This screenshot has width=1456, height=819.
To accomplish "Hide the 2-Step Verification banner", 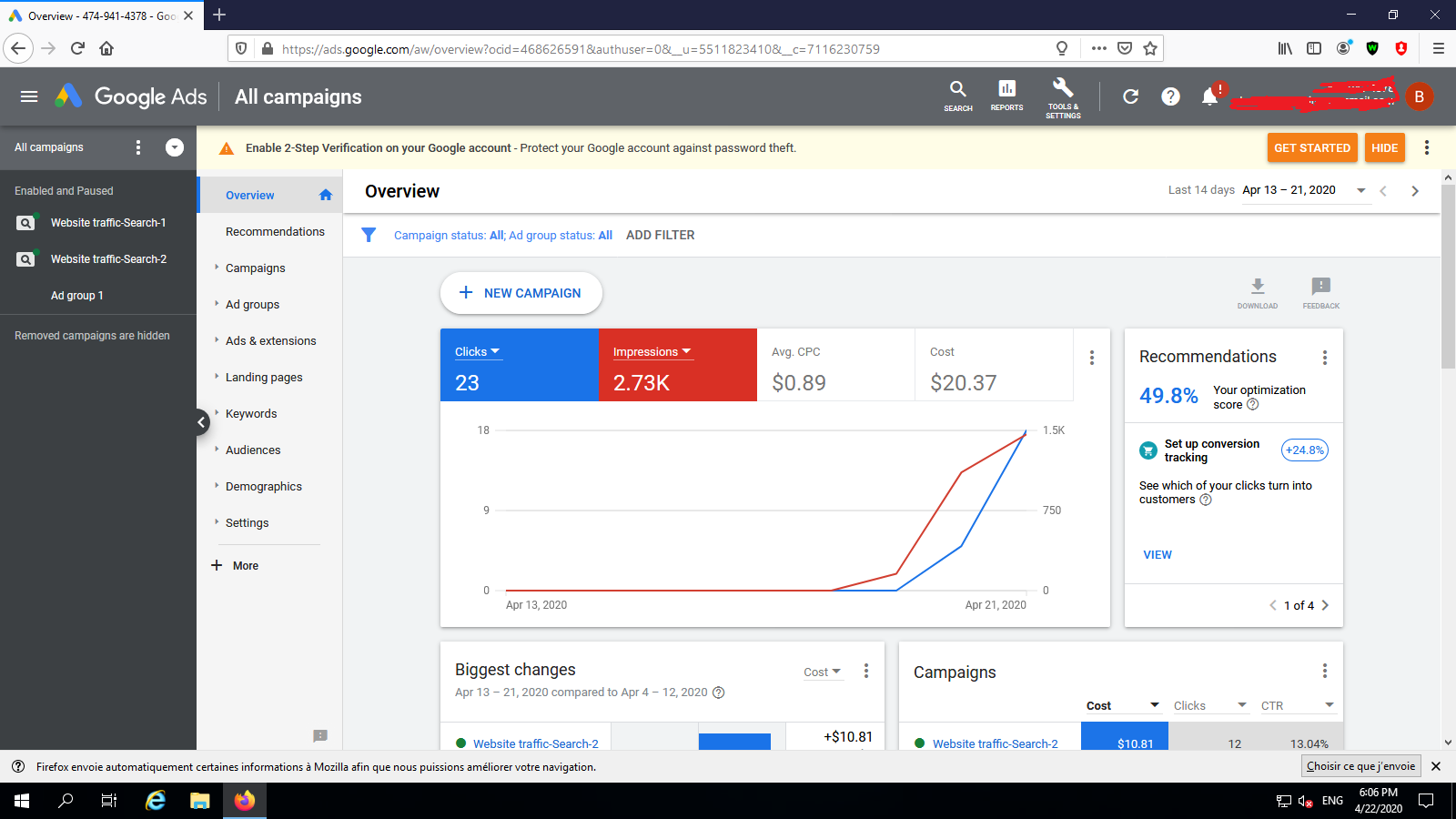I will coord(1384,147).
